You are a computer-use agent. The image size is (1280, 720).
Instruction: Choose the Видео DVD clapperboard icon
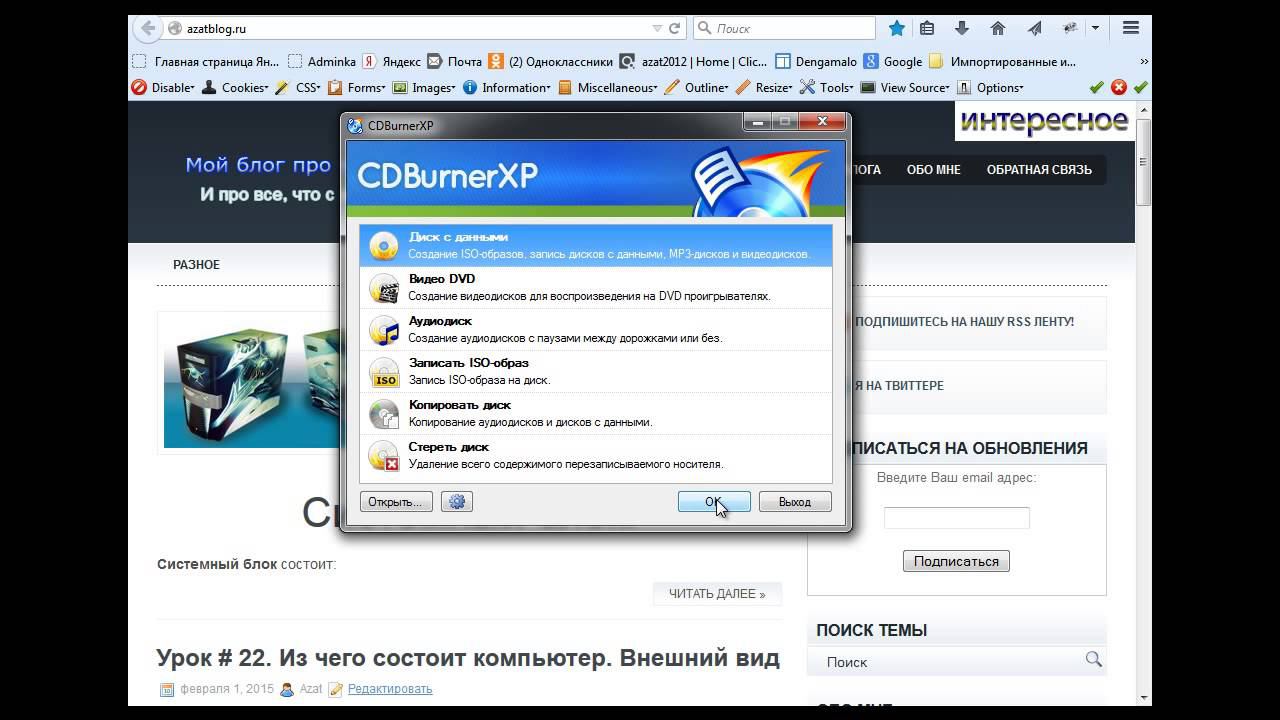click(384, 288)
